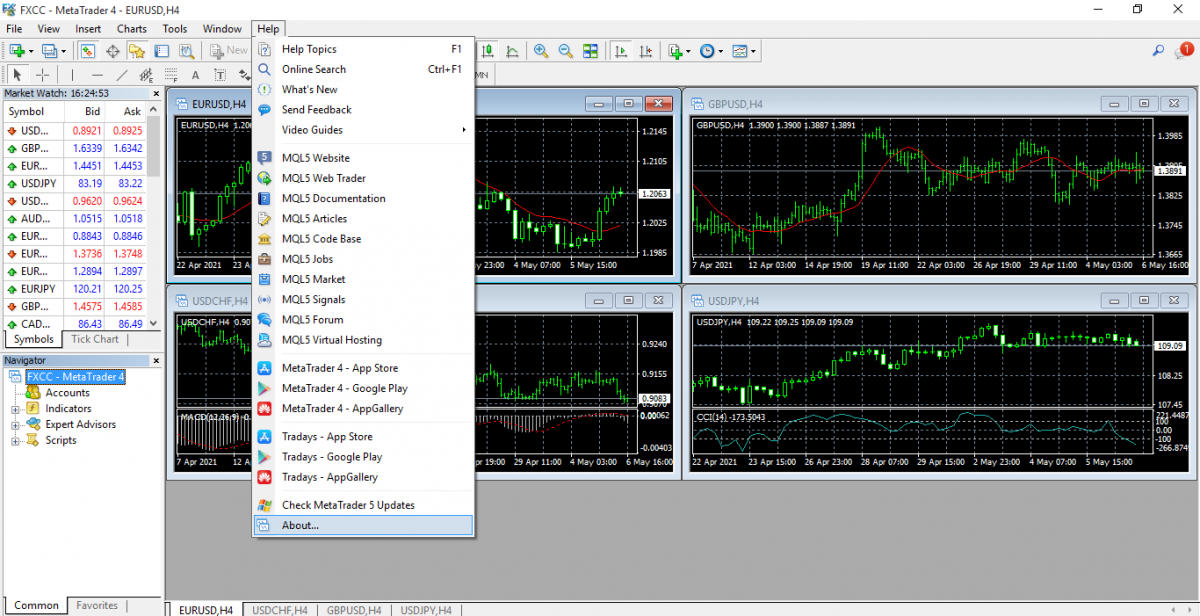Select the GBPUSD,H4 chart tab
Viewport: 1200px width, 616px height.
[354, 609]
